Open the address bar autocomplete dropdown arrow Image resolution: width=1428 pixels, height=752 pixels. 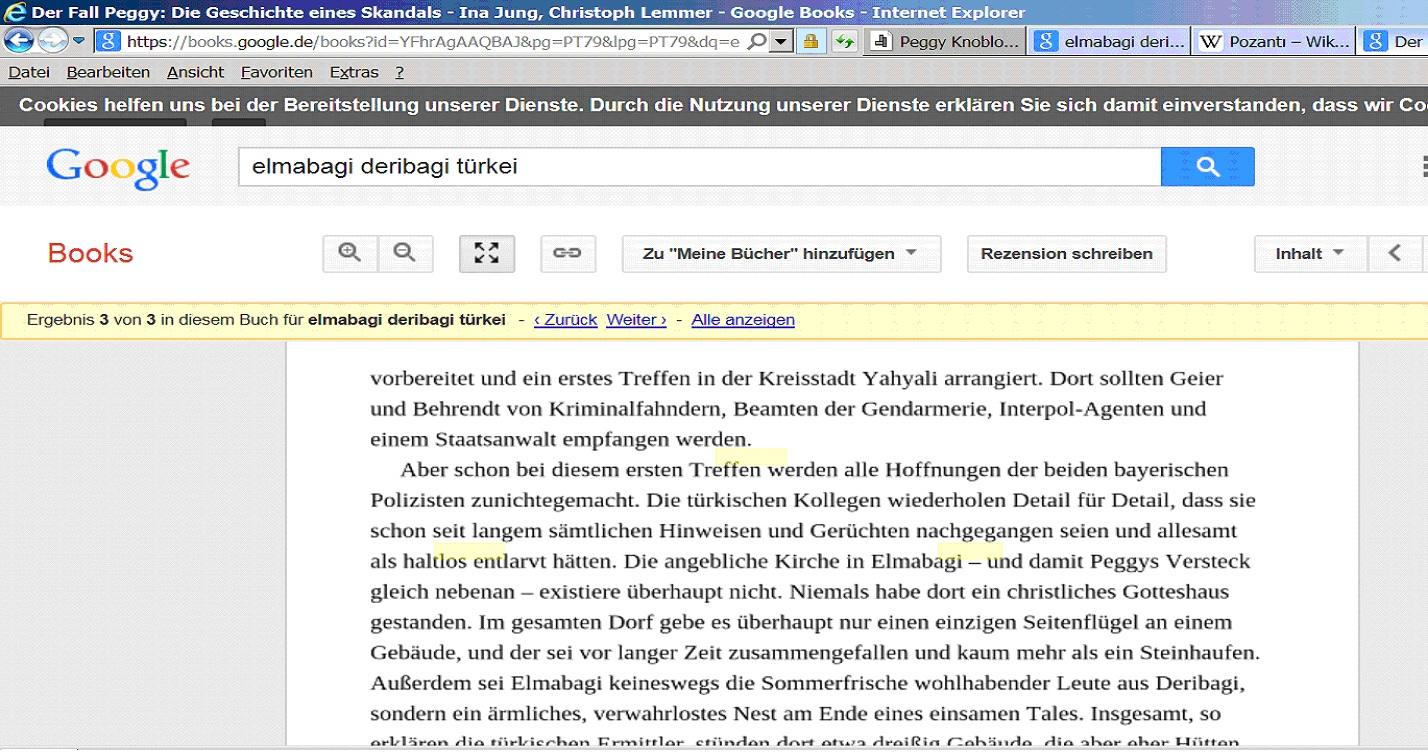pos(782,42)
